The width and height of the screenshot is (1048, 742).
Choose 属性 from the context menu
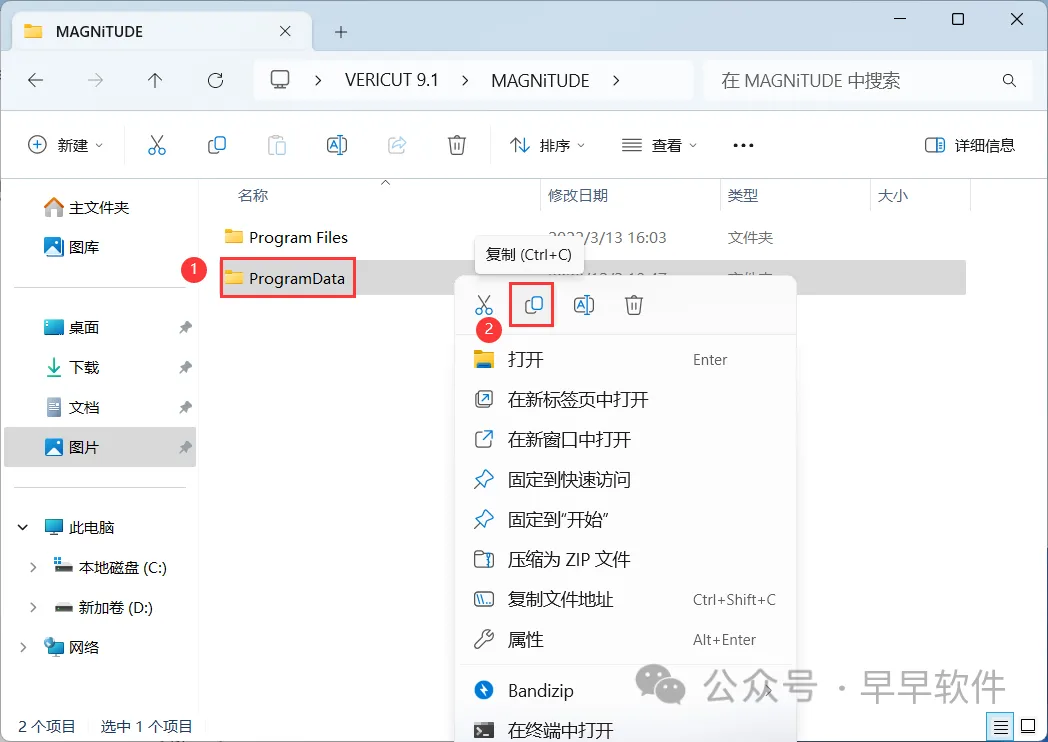pos(626,640)
